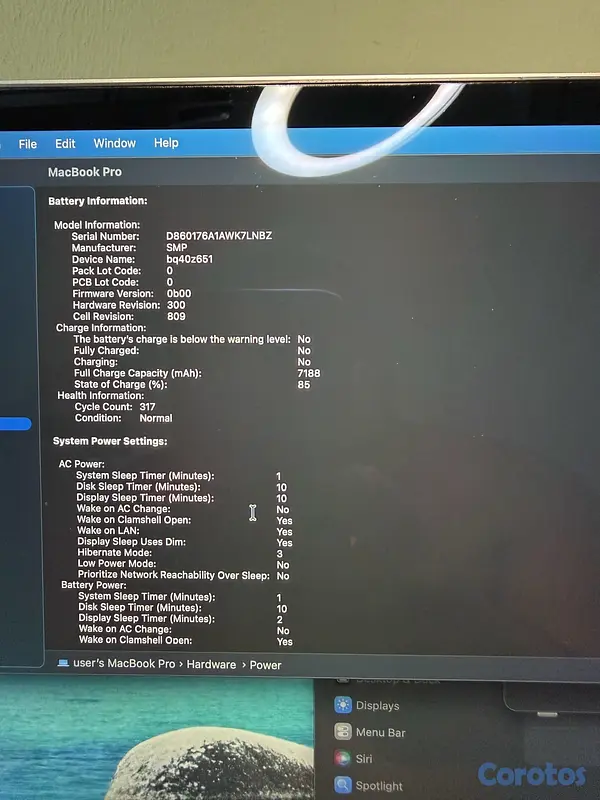600x800 pixels.
Task: Open the Help menu
Action: [x=166, y=142]
